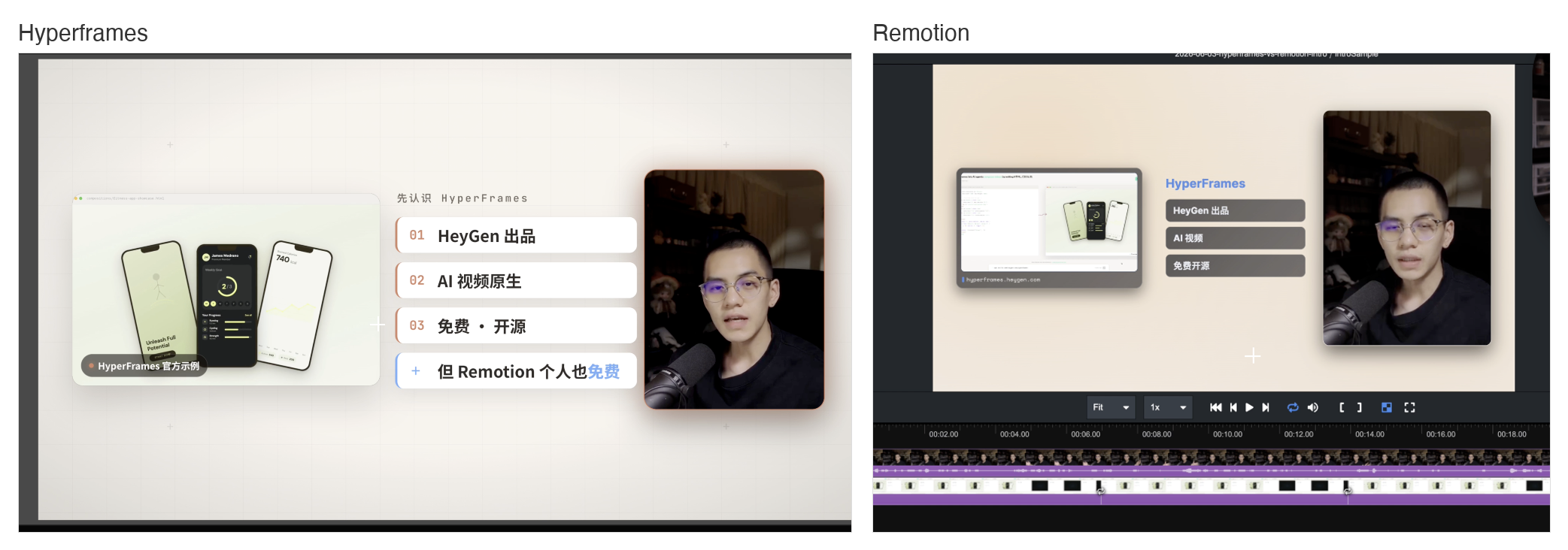The width and height of the screenshot is (1568, 550).
Task: Seek timeline to 00:14.00
Action: (x=1369, y=434)
